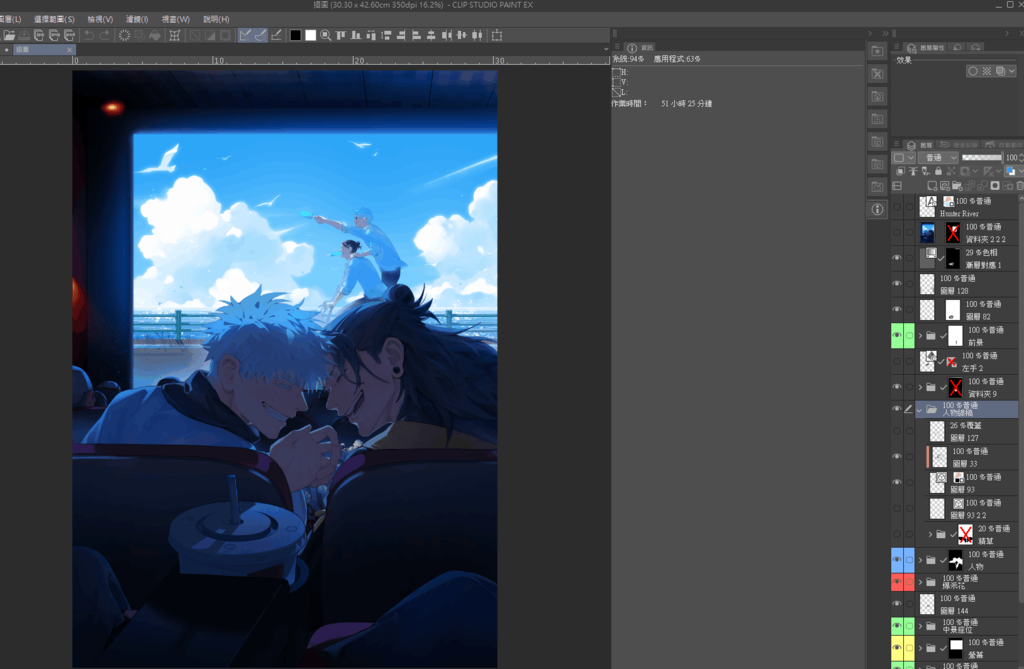Image resolution: width=1024 pixels, height=669 pixels.
Task: Select the white sub color swatch
Action: (x=310, y=35)
